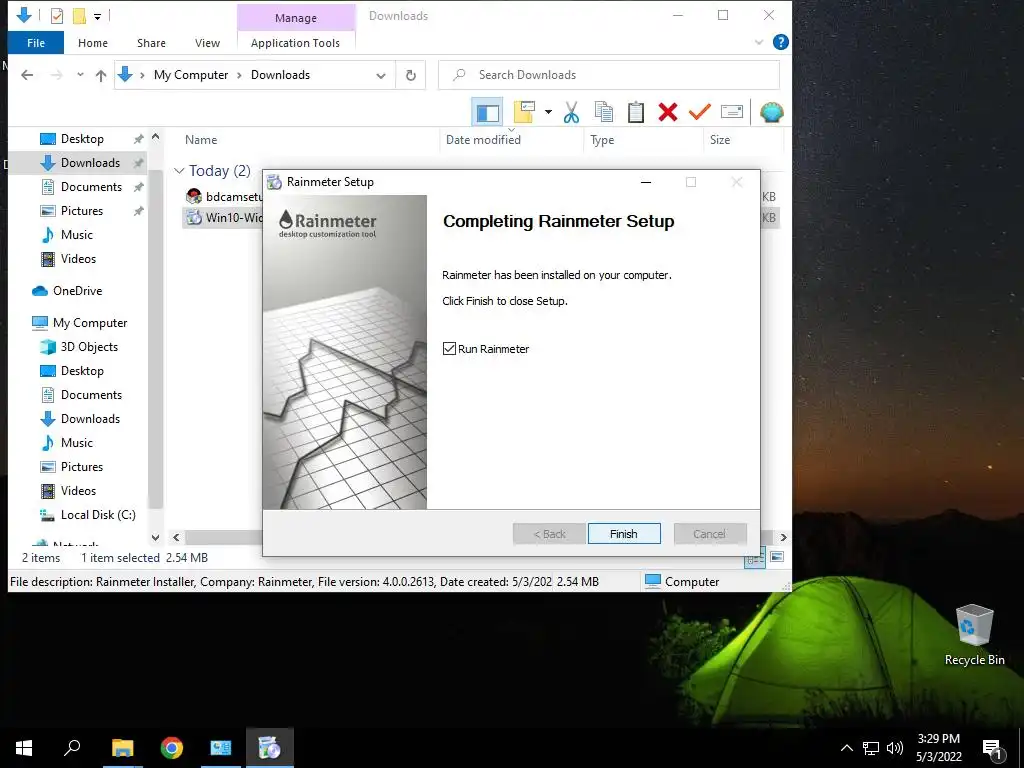The height and width of the screenshot is (768, 1024).
Task: Go back with the Explorer back arrow
Action: 27,75
